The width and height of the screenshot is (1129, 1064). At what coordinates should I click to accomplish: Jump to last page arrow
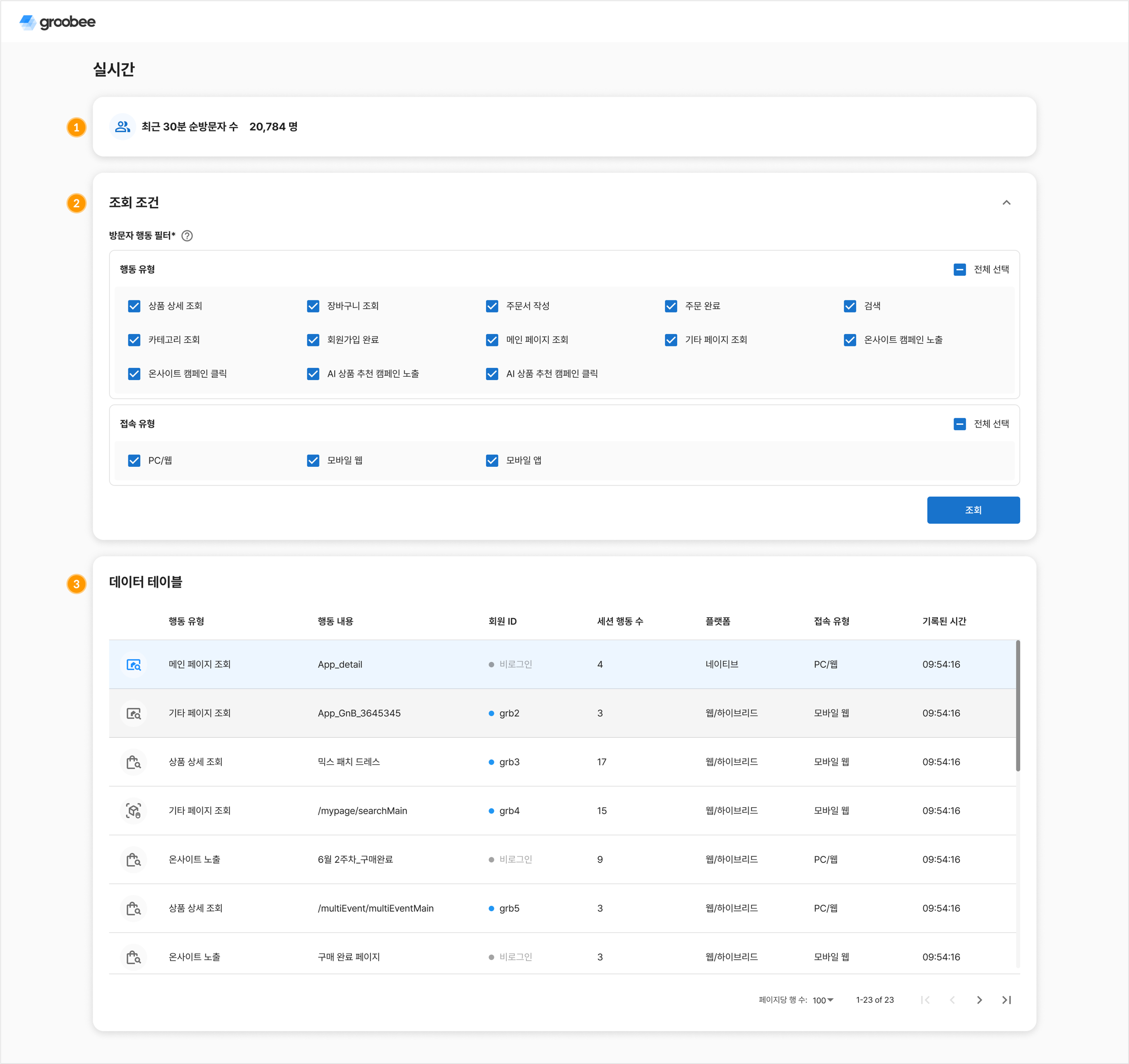pyautogui.click(x=1006, y=1000)
